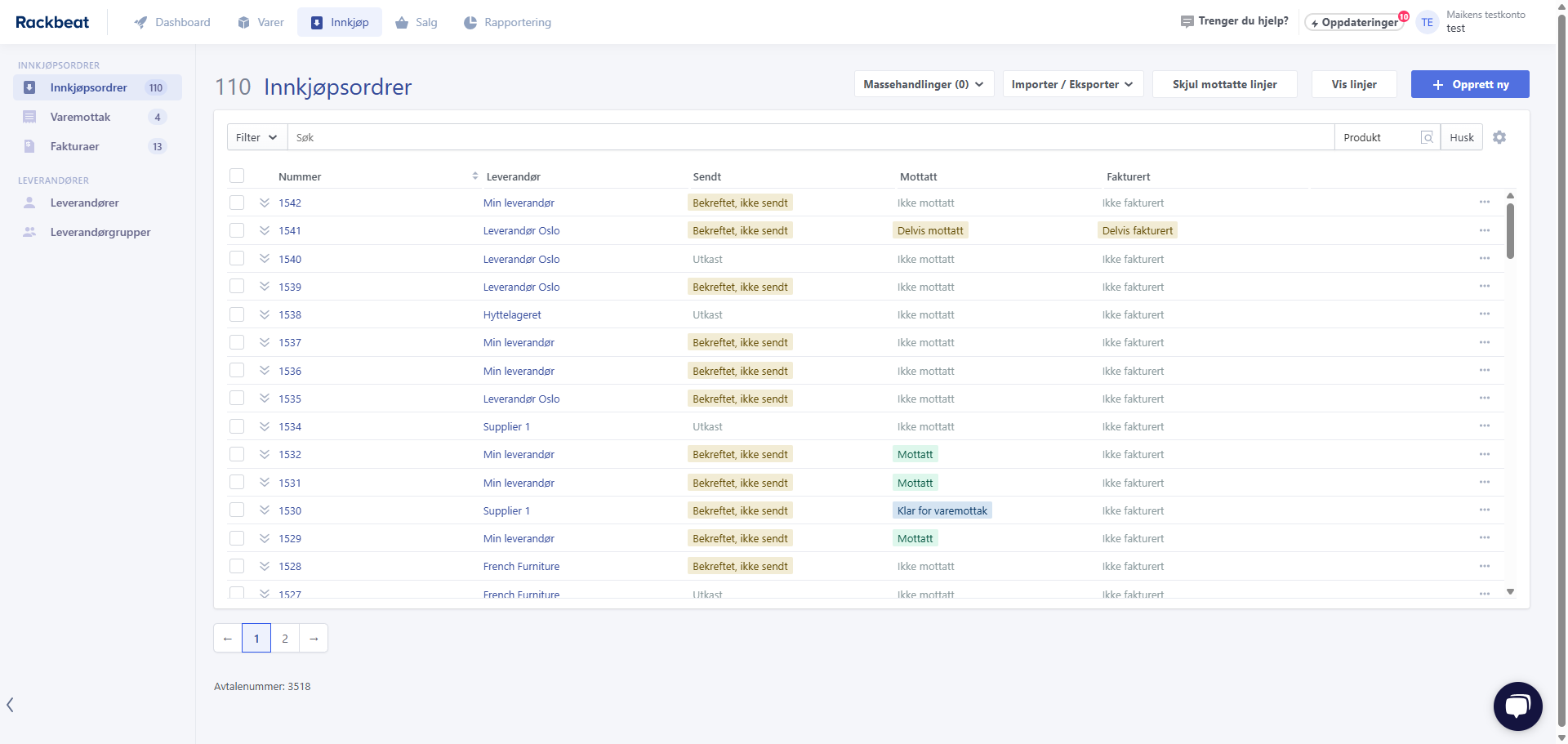This screenshot has height=744, width=1568.
Task: Click the Nummer column sort arrows
Action: (474, 176)
